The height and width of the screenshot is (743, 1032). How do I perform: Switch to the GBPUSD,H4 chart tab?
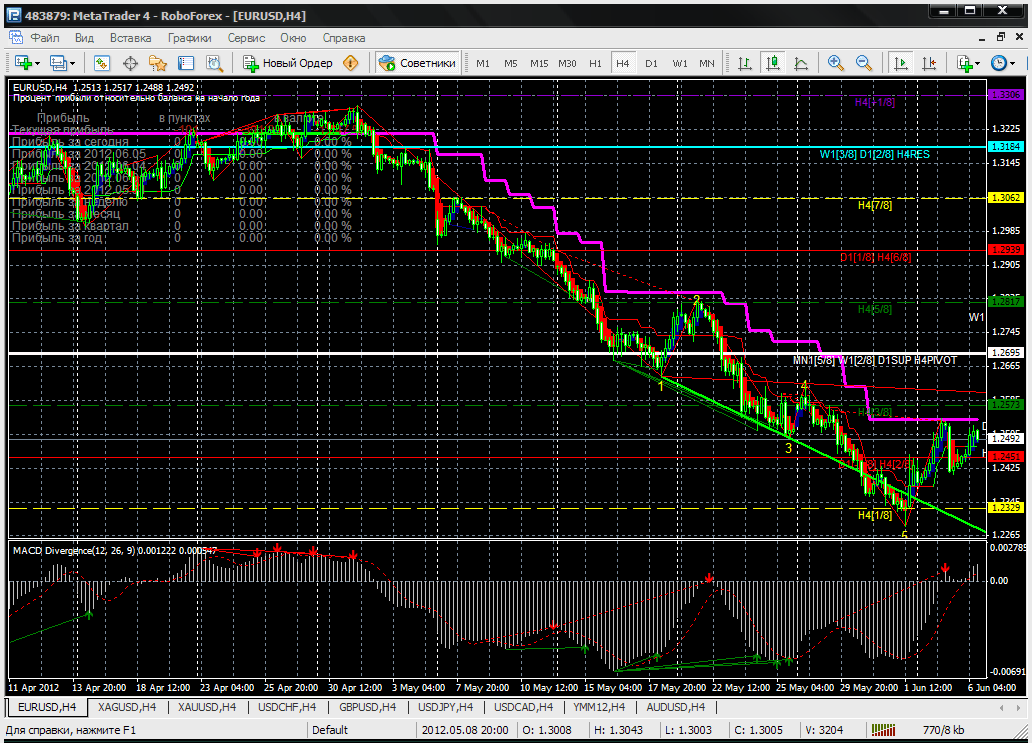coord(366,708)
